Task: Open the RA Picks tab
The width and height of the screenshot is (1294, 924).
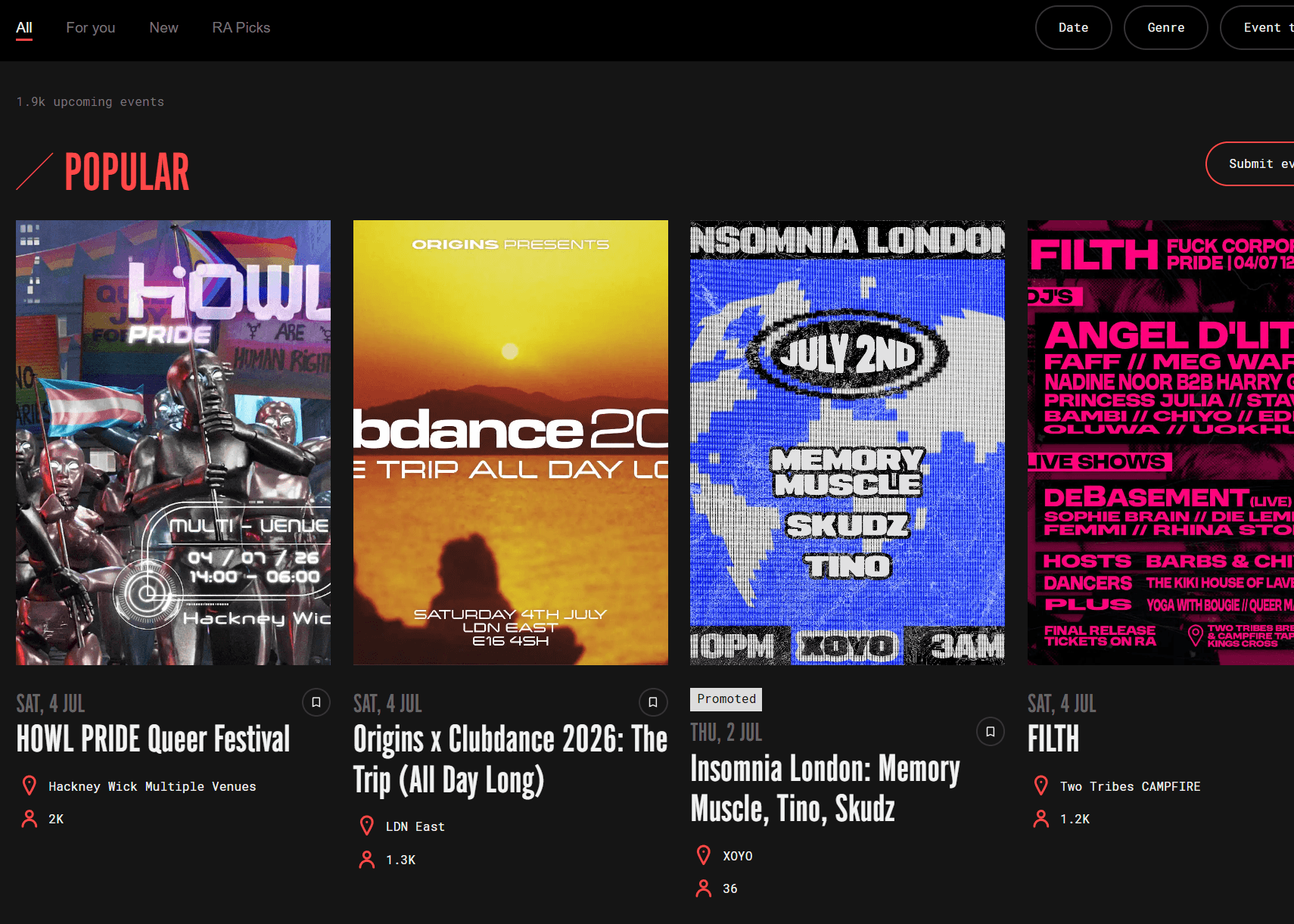Action: tap(241, 28)
